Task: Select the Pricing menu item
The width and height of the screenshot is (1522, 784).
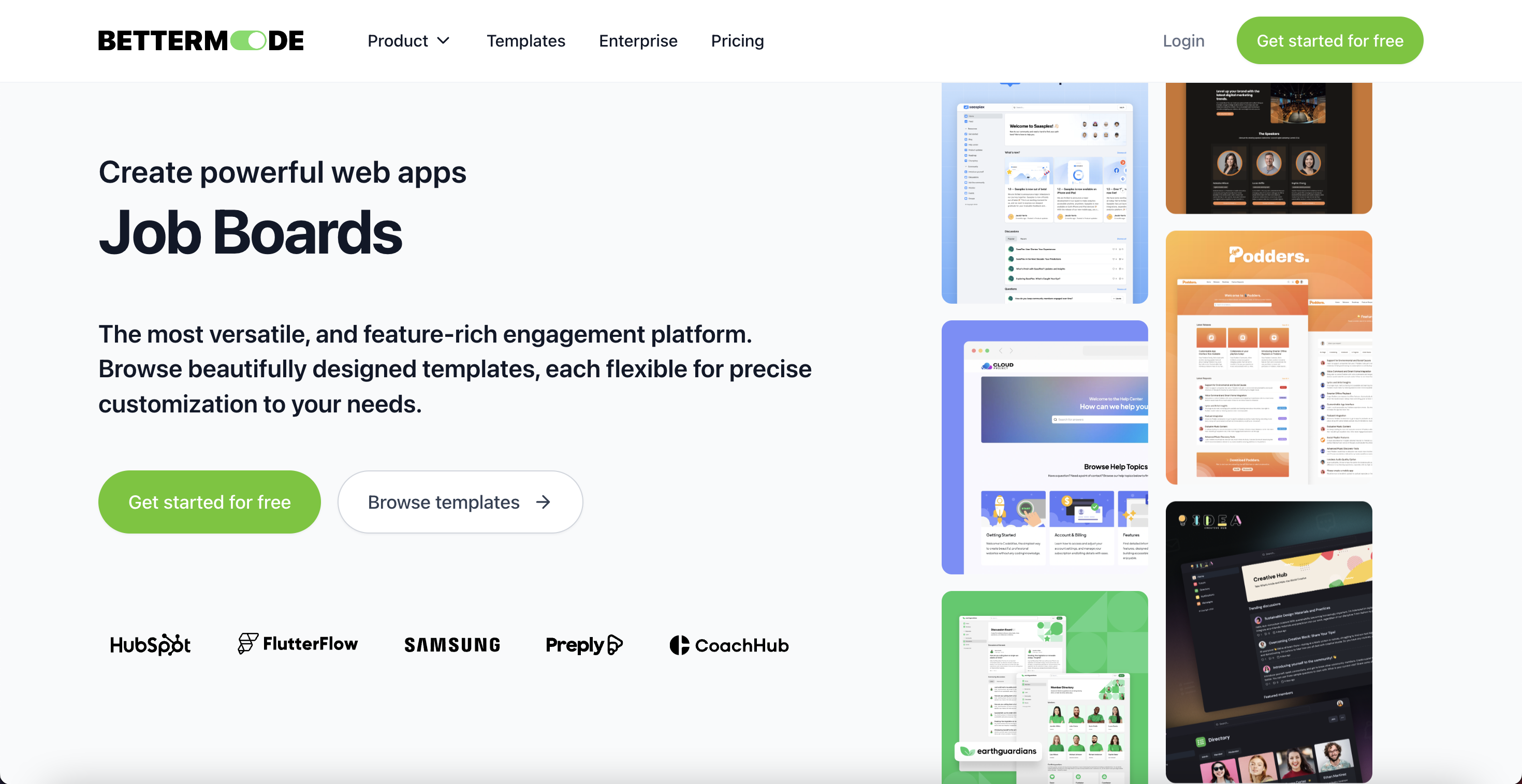Action: [737, 40]
